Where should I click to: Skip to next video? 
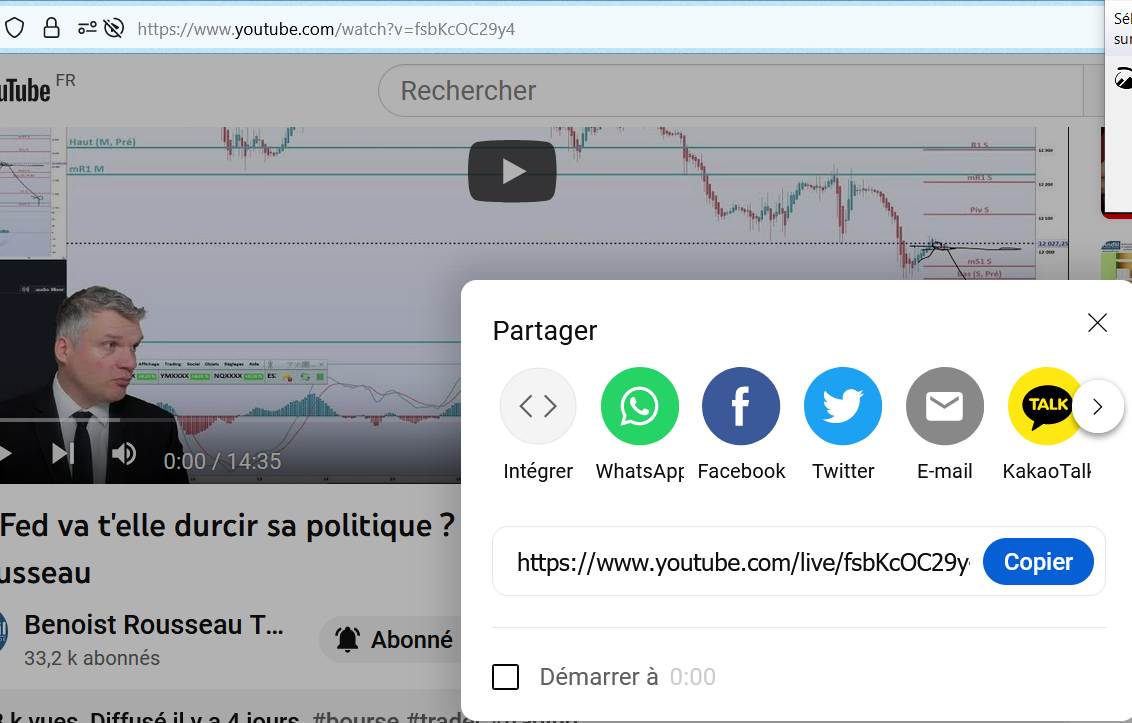tap(63, 454)
